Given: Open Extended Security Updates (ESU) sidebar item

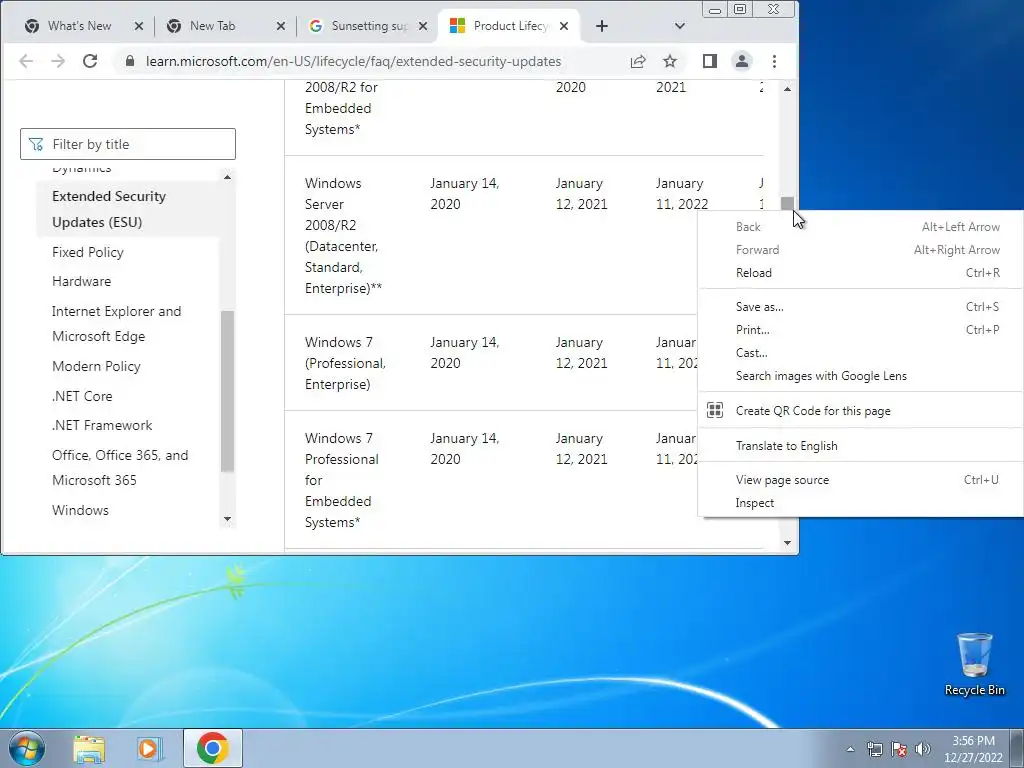Looking at the screenshot, I should coord(127,209).
